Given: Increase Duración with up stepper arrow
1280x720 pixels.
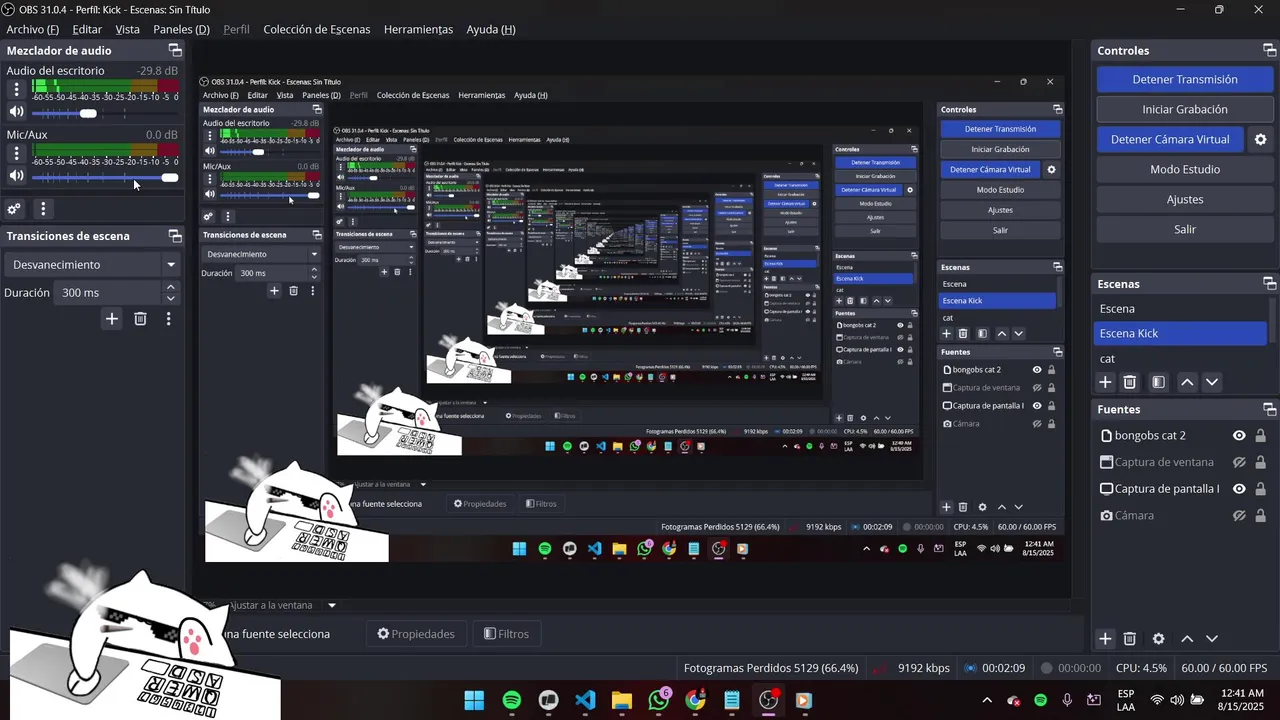Looking at the screenshot, I should [171, 287].
